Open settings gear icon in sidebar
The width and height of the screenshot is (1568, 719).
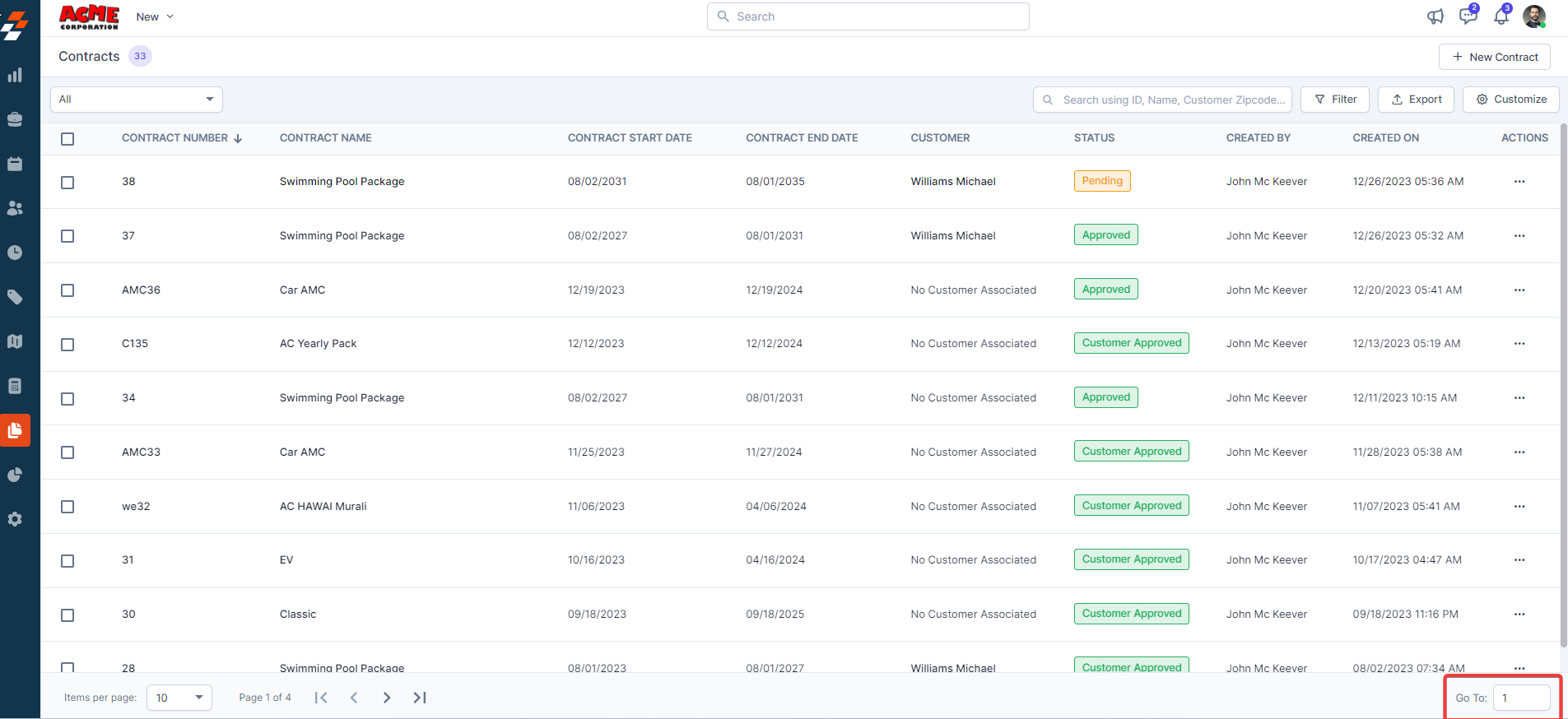coord(15,519)
